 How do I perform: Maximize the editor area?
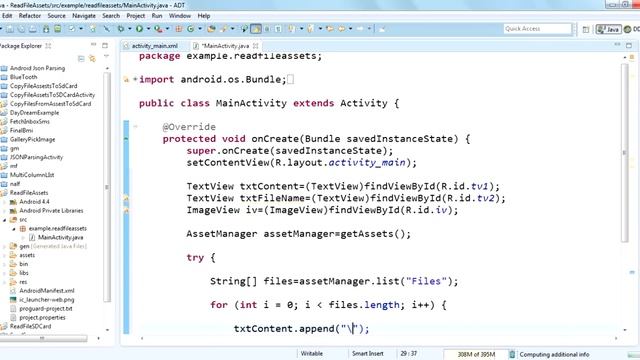click(x=629, y=45)
